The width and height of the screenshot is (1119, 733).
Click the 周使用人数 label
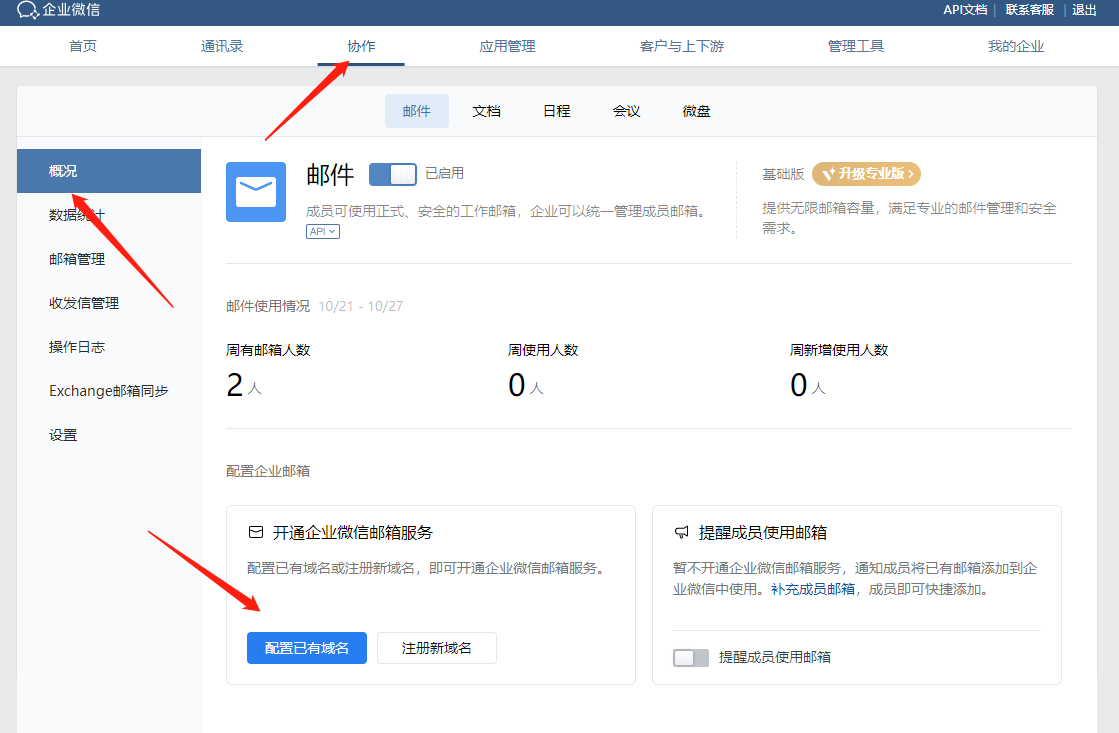[543, 350]
